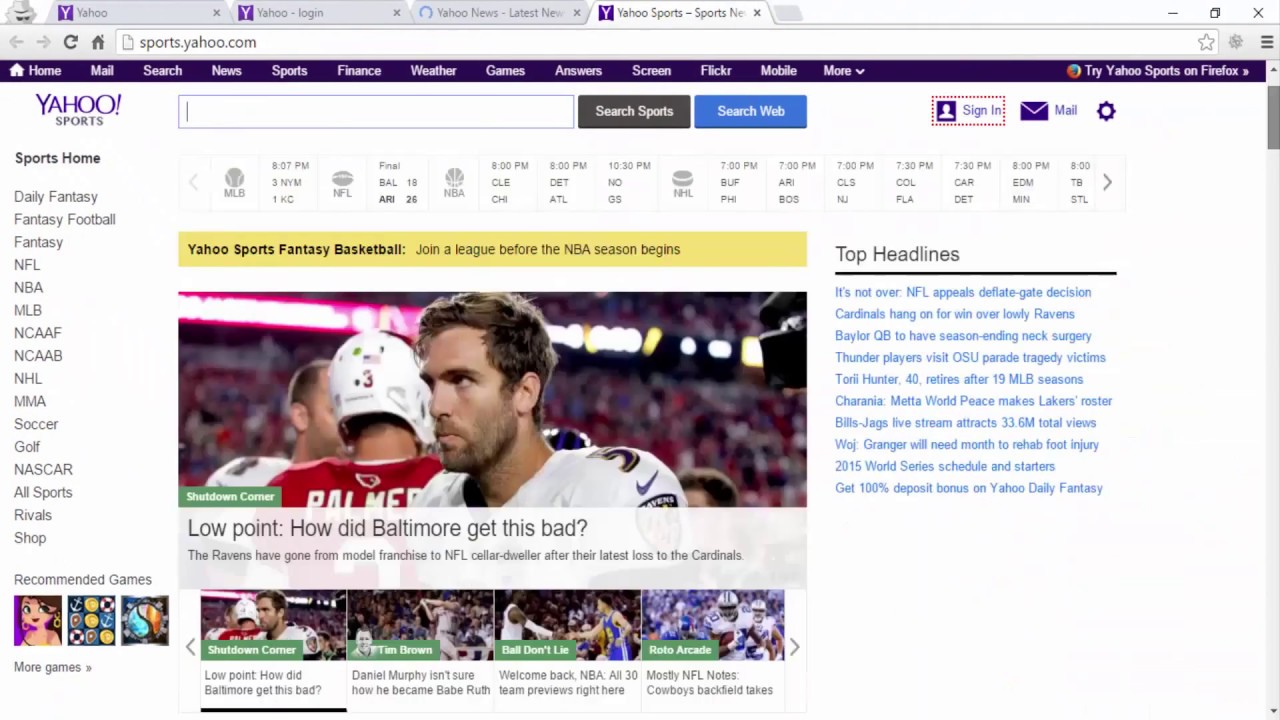Reload the page with the refresh icon
The image size is (1280, 720).
[70, 42]
